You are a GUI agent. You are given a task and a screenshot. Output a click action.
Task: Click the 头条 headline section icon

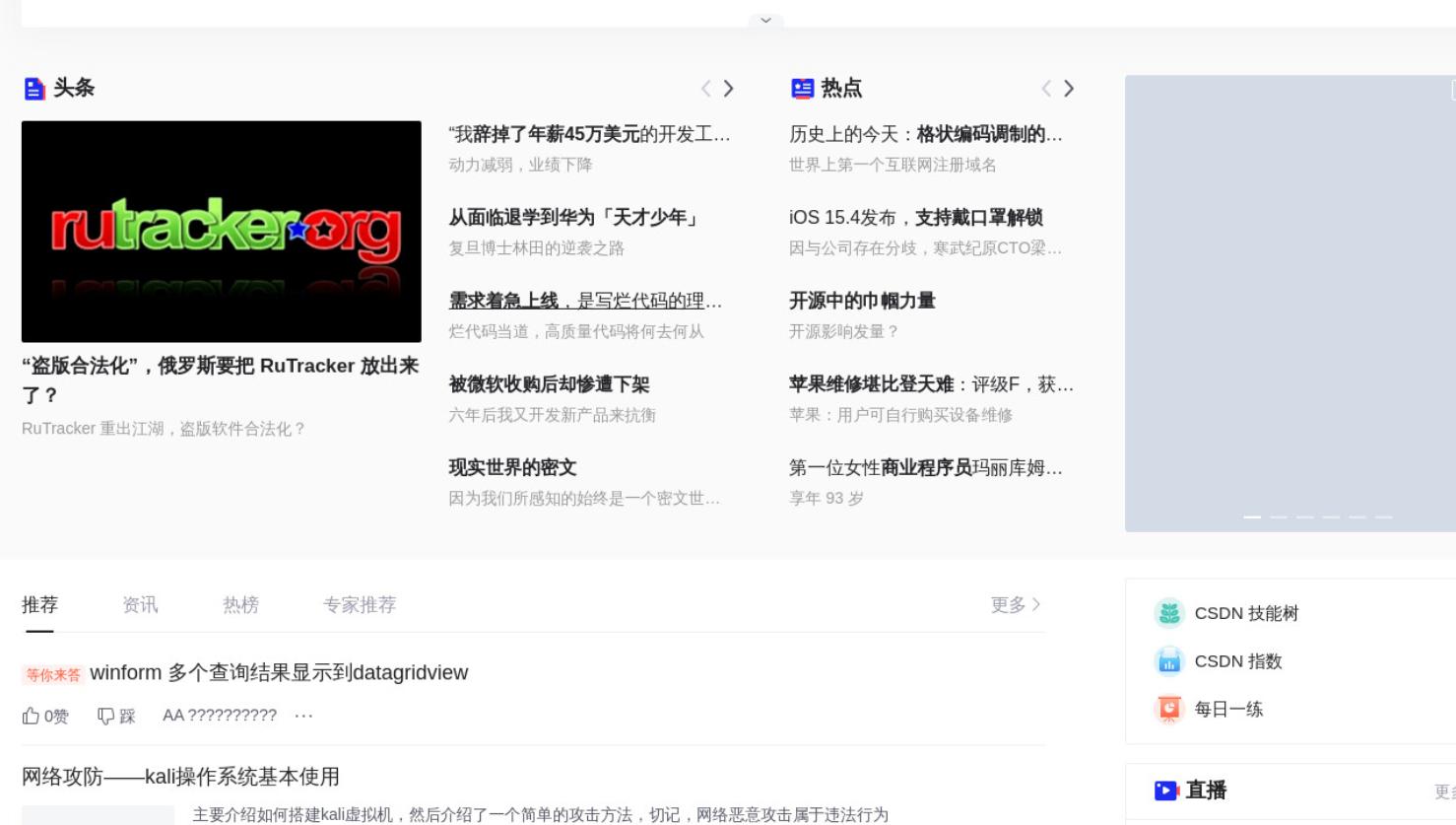tap(34, 89)
